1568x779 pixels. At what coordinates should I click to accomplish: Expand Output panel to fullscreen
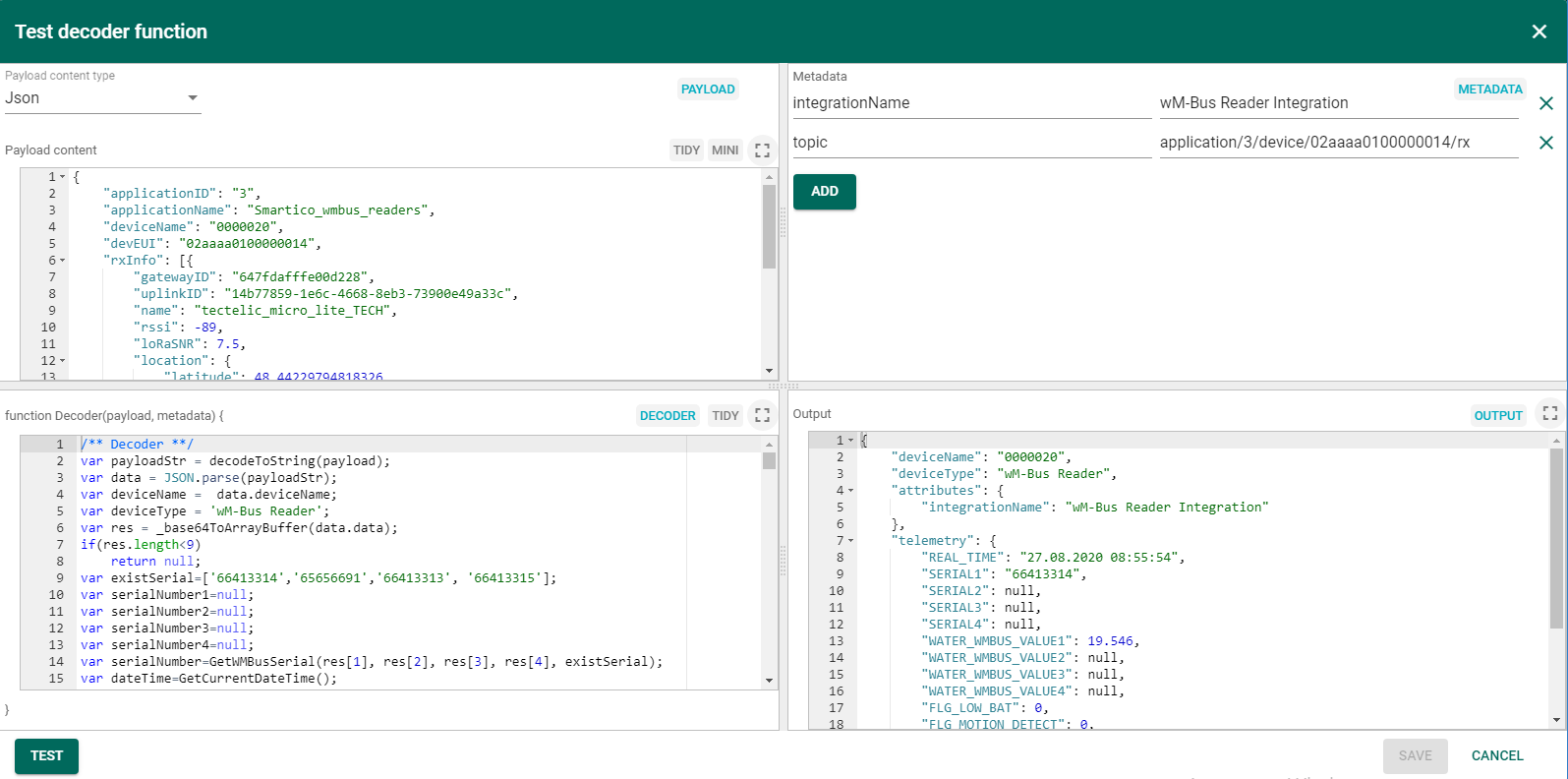point(1549,414)
